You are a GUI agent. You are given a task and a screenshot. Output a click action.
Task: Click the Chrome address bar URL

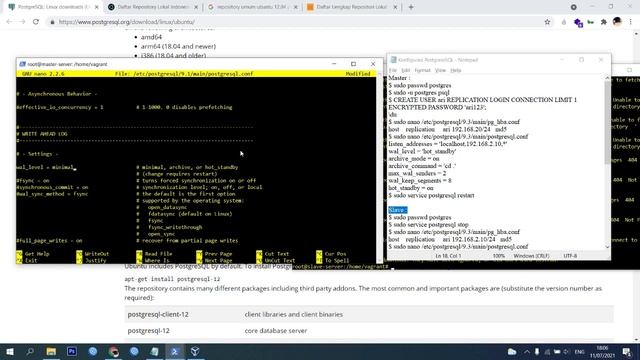pyautogui.click(x=127, y=22)
